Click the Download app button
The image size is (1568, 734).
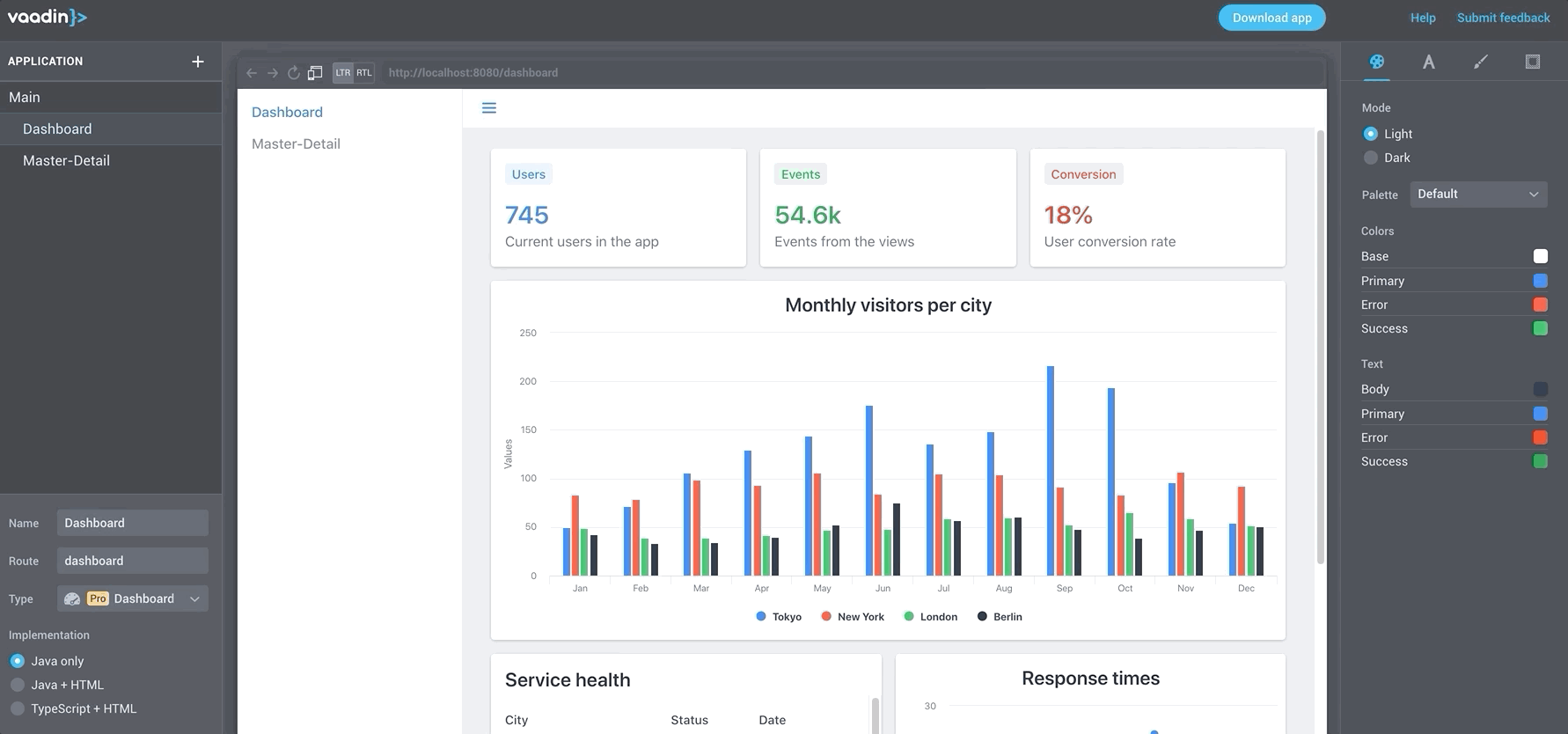pos(1271,18)
